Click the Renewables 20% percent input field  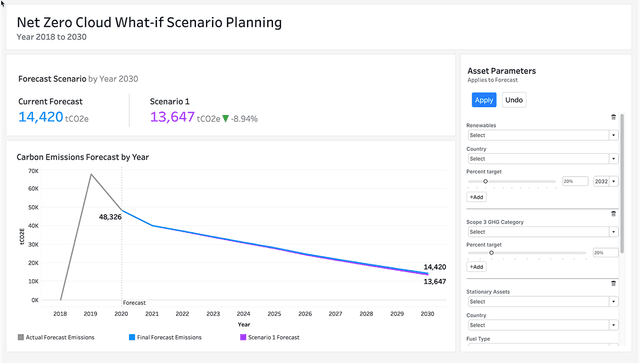tap(575, 181)
